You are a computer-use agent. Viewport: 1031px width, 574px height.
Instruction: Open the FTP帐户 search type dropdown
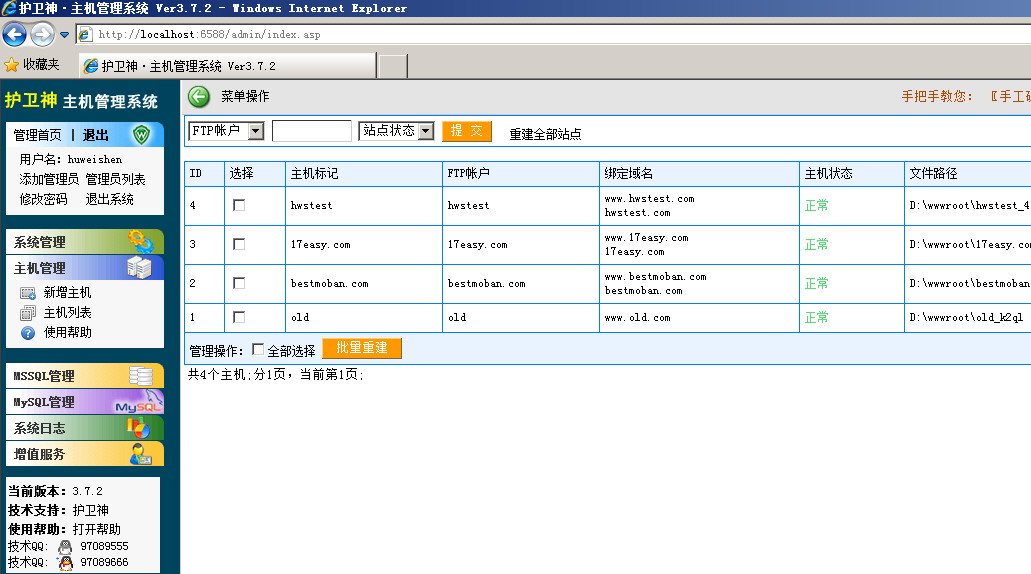(226, 131)
